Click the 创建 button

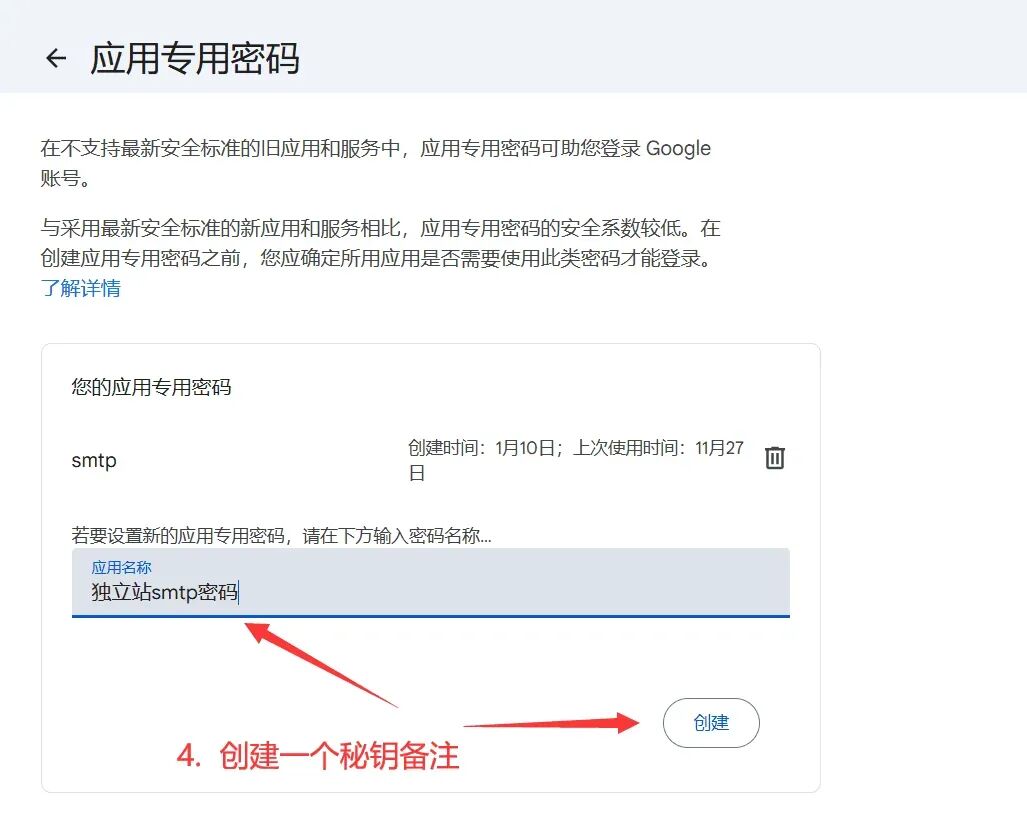[711, 723]
